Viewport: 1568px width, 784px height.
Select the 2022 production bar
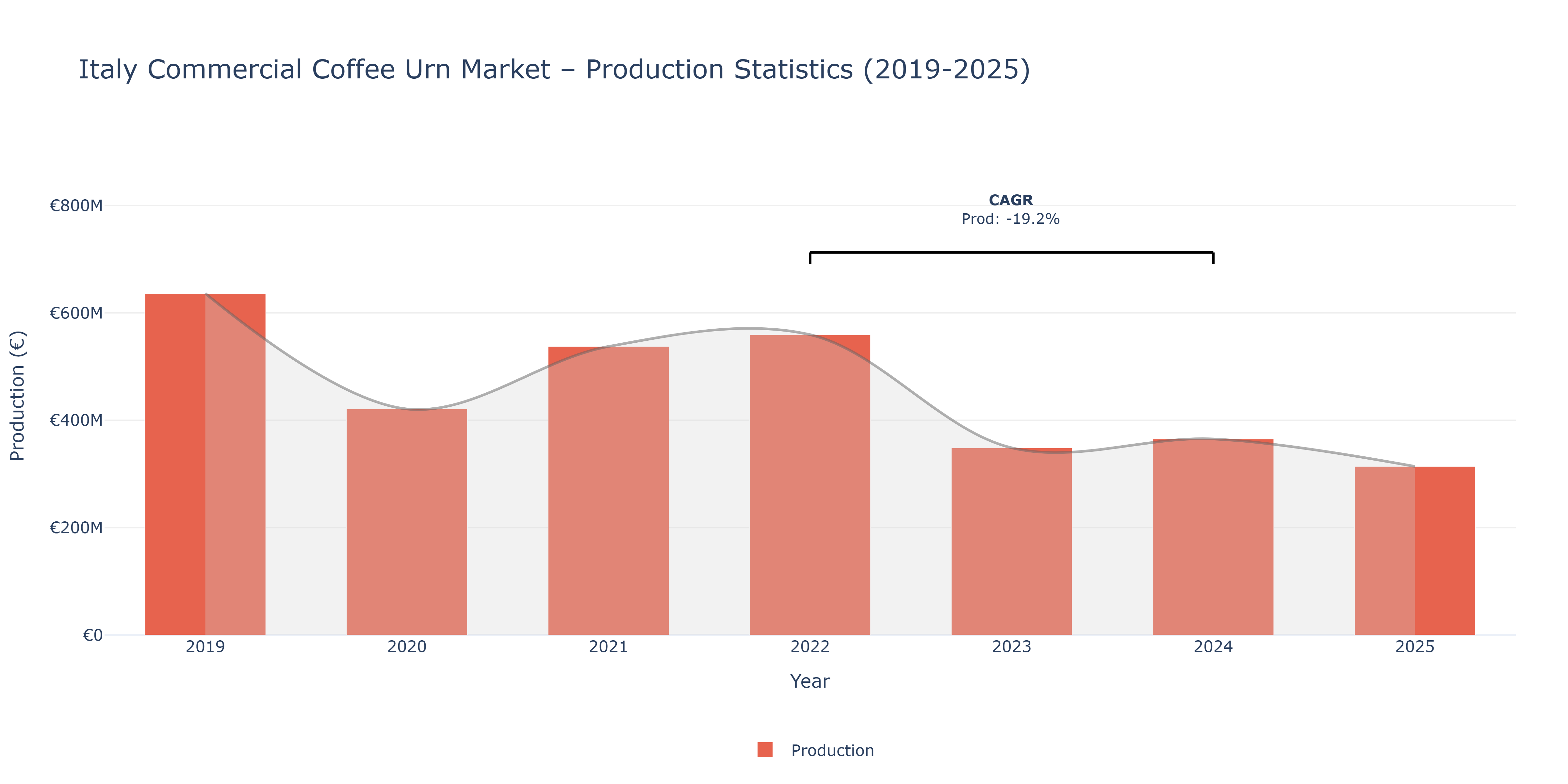pos(809,485)
